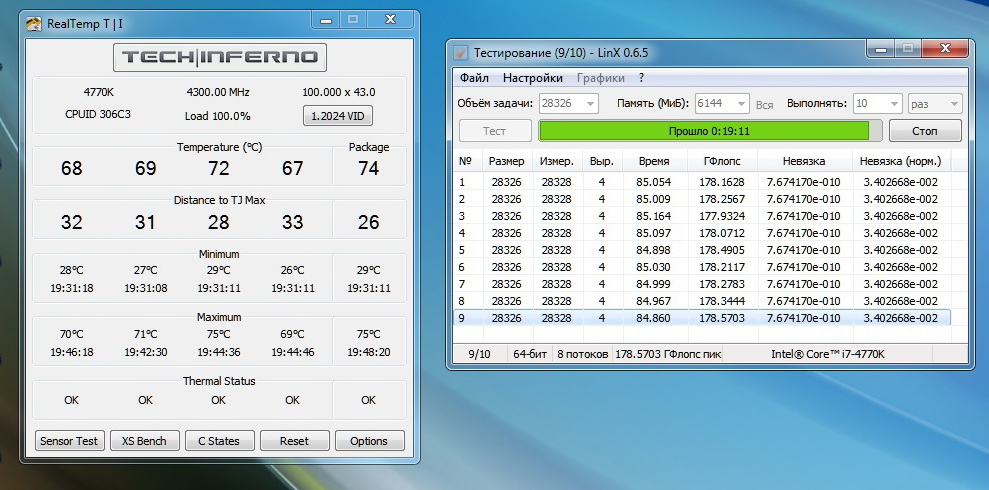The width and height of the screenshot is (989, 490).
Task: Select result row 1 with 178.1628 GFlops
Action: point(701,182)
